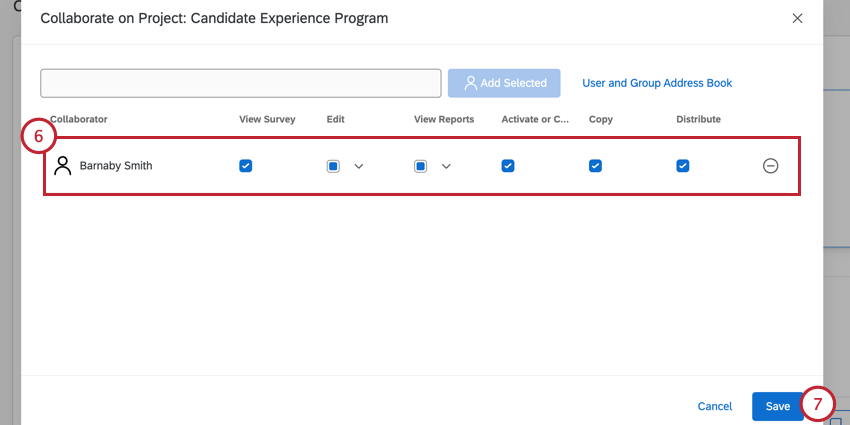Uncheck the Distribute permission checkbox
The image size is (850, 425).
(683, 166)
